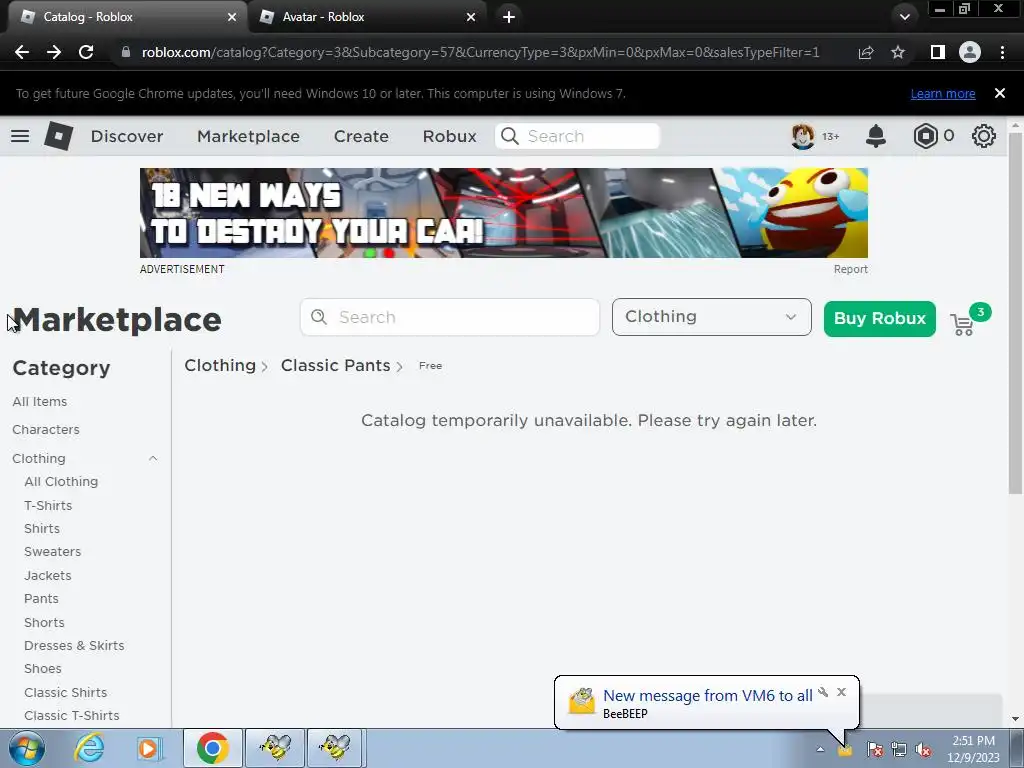Viewport: 1024px width, 768px height.
Task: Open Internet Explorer from the taskbar
Action: (89, 748)
